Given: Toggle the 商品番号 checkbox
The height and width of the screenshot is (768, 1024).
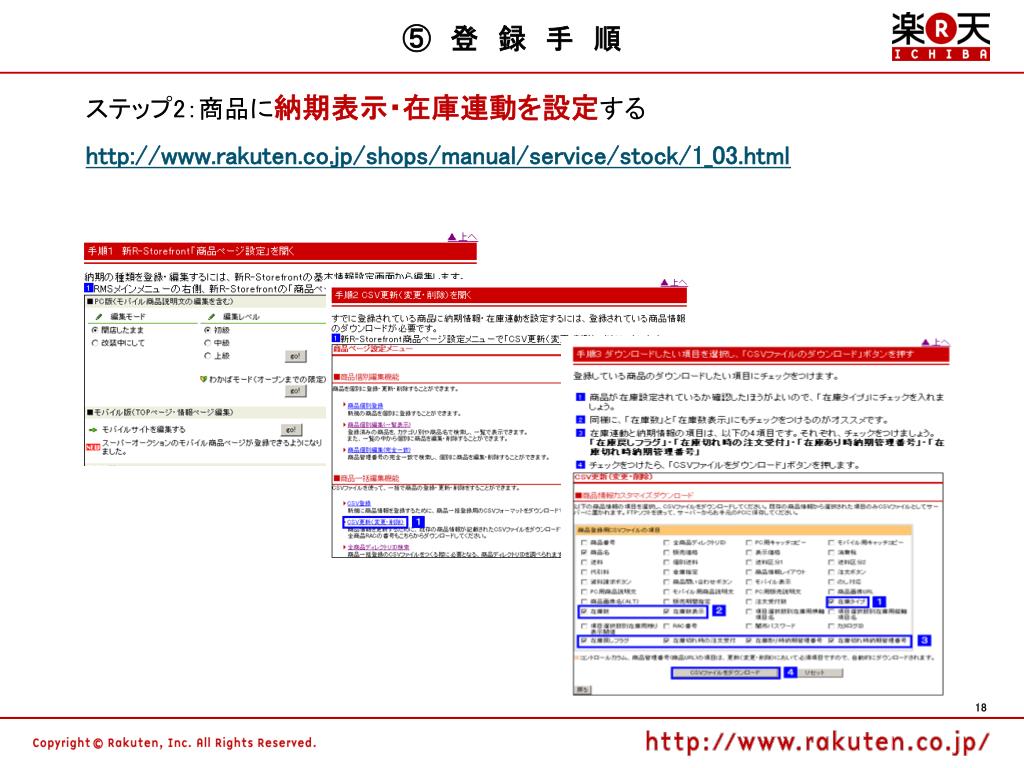Looking at the screenshot, I should pyautogui.click(x=584, y=543).
